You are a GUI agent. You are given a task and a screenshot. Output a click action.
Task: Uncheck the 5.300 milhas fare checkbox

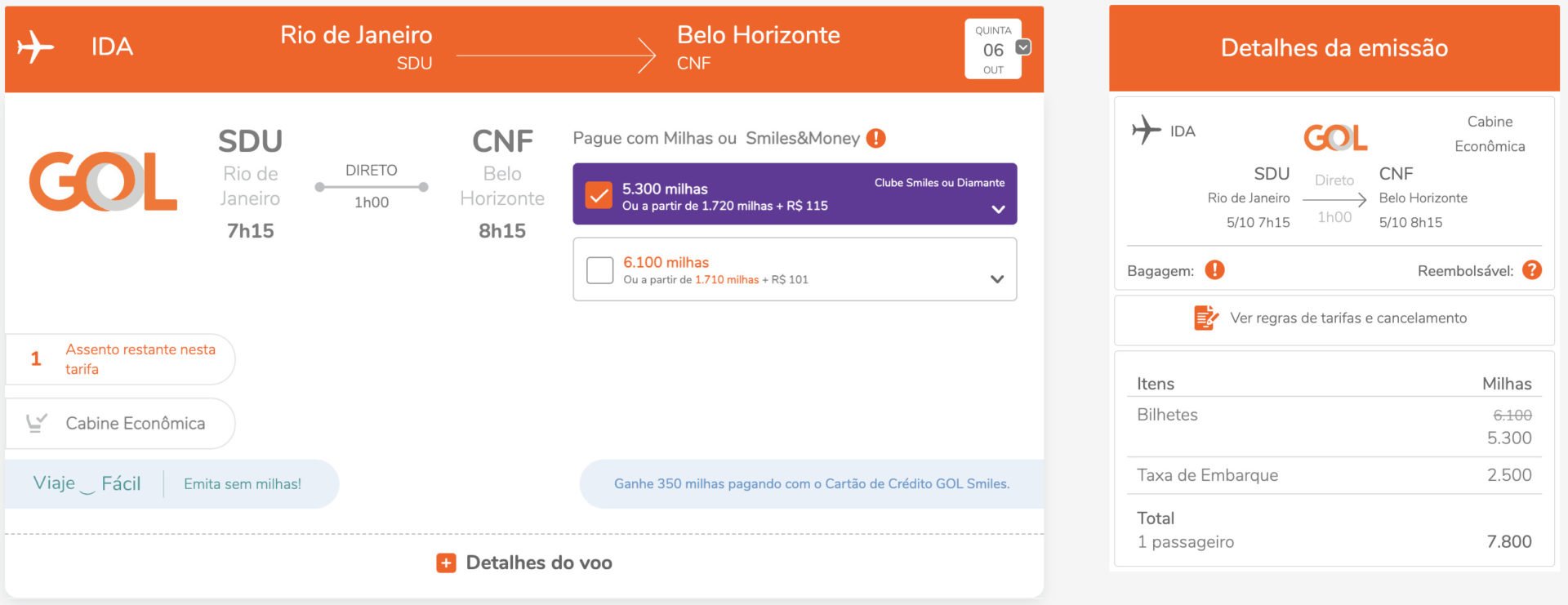pos(599,195)
